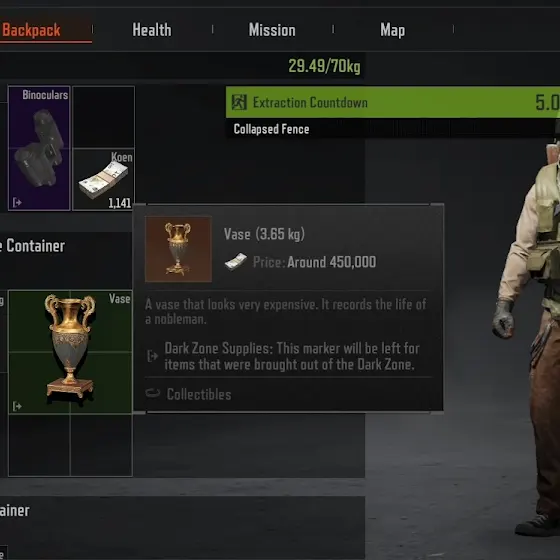Click the Collapsed Fence extraction point
This screenshot has height=560, width=560.
tap(271, 129)
